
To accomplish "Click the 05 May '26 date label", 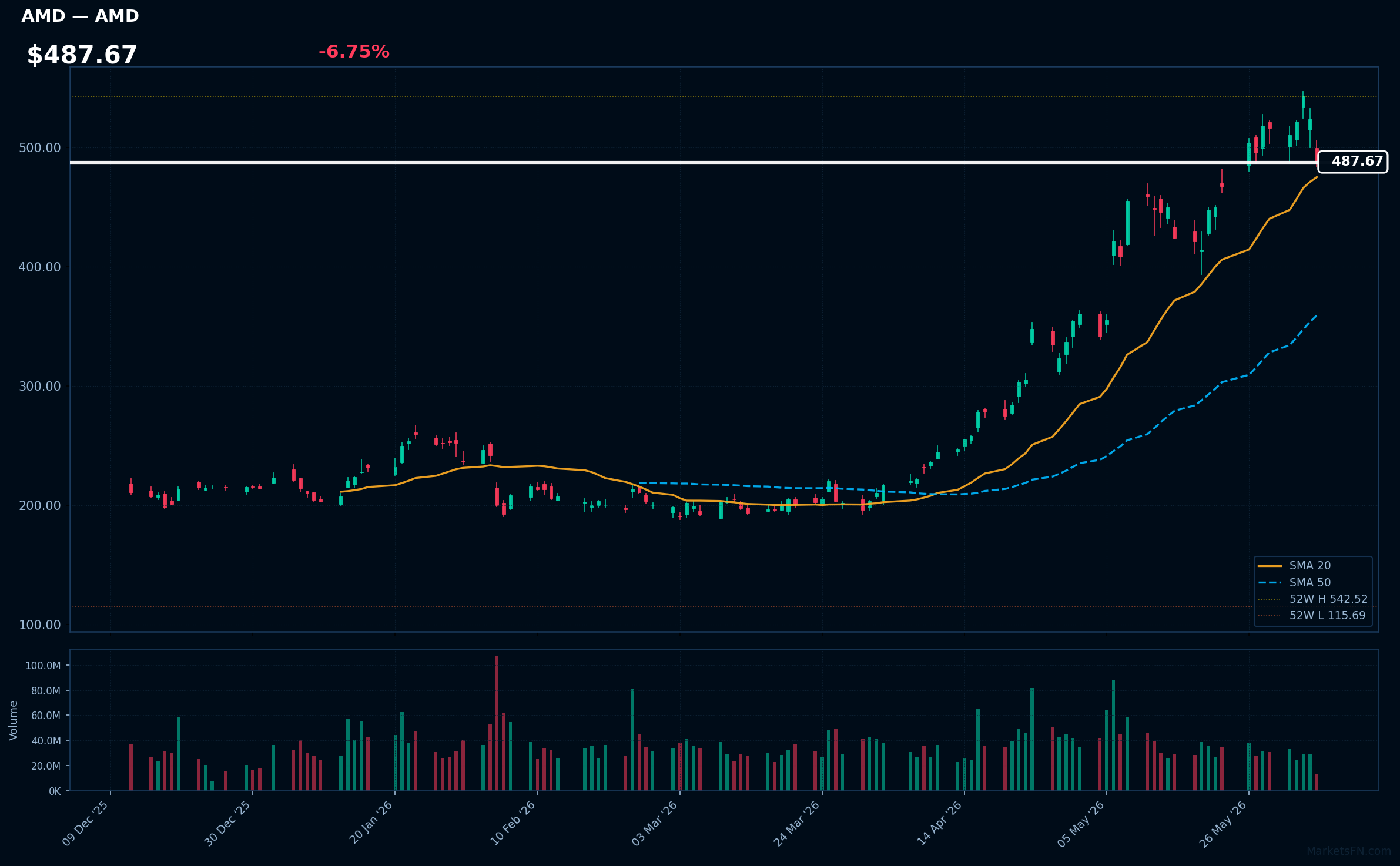I will 1081,823.
